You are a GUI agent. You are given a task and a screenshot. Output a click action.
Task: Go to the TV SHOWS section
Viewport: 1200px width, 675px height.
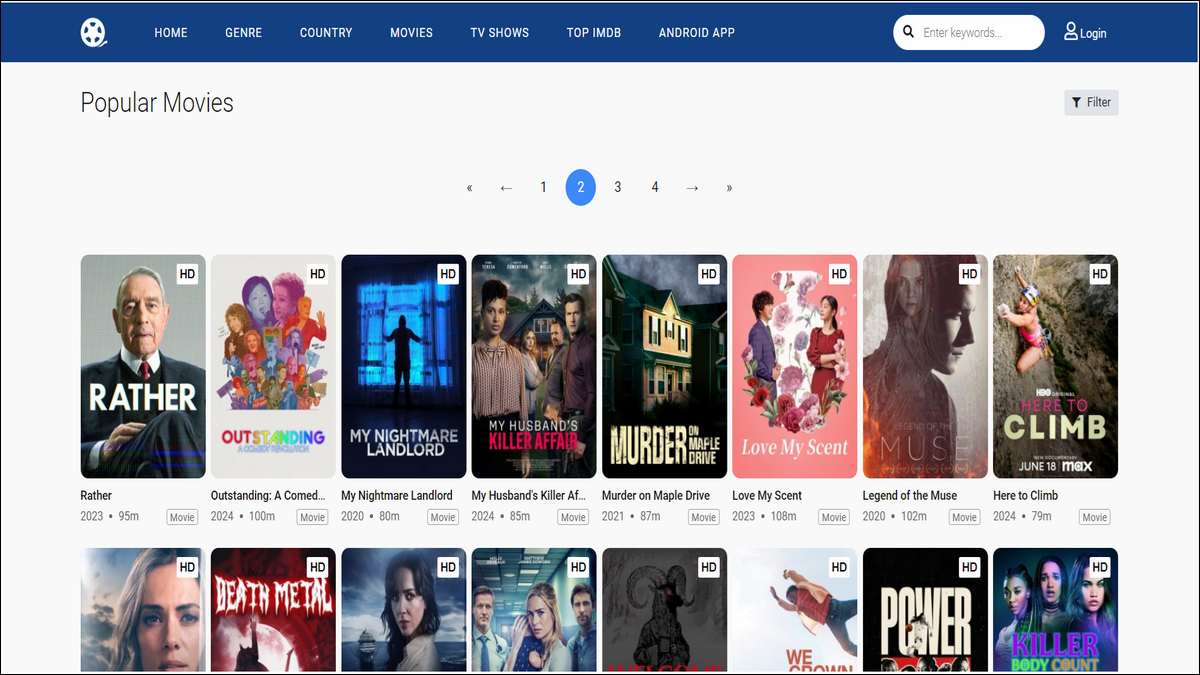coord(500,32)
